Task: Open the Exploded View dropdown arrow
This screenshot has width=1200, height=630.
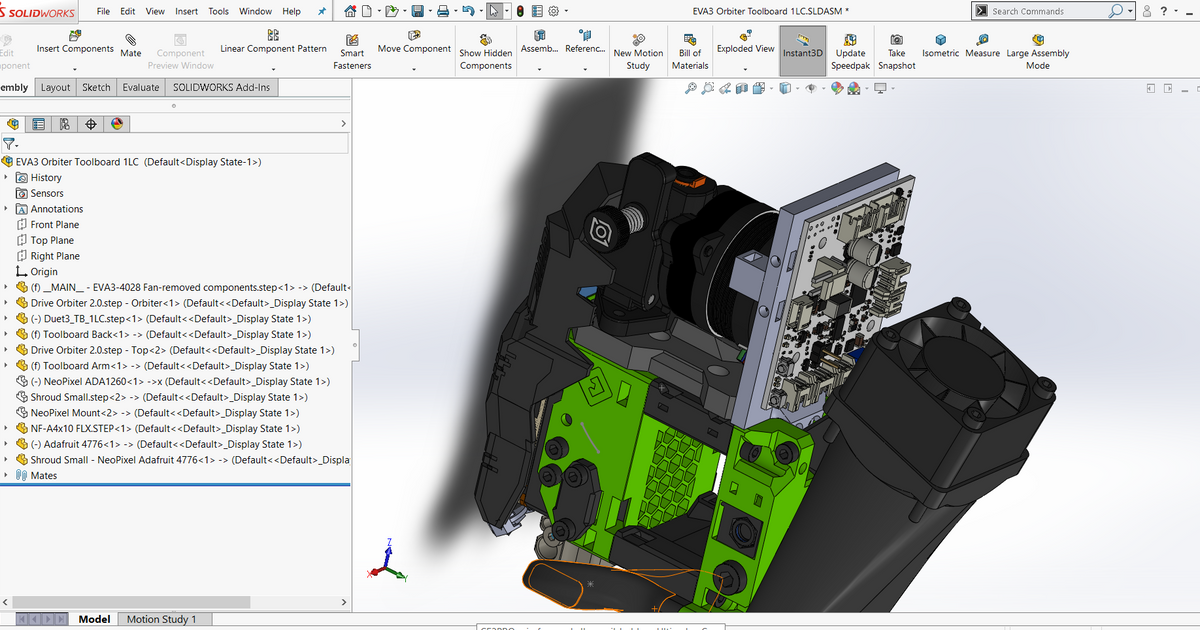Action: (745, 70)
